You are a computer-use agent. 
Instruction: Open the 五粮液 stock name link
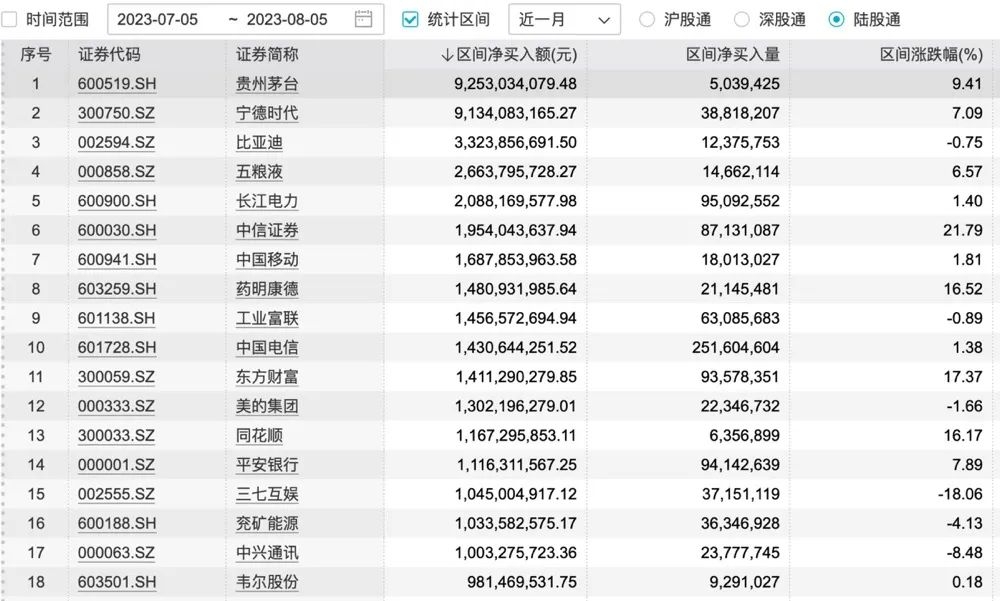[x=260, y=172]
